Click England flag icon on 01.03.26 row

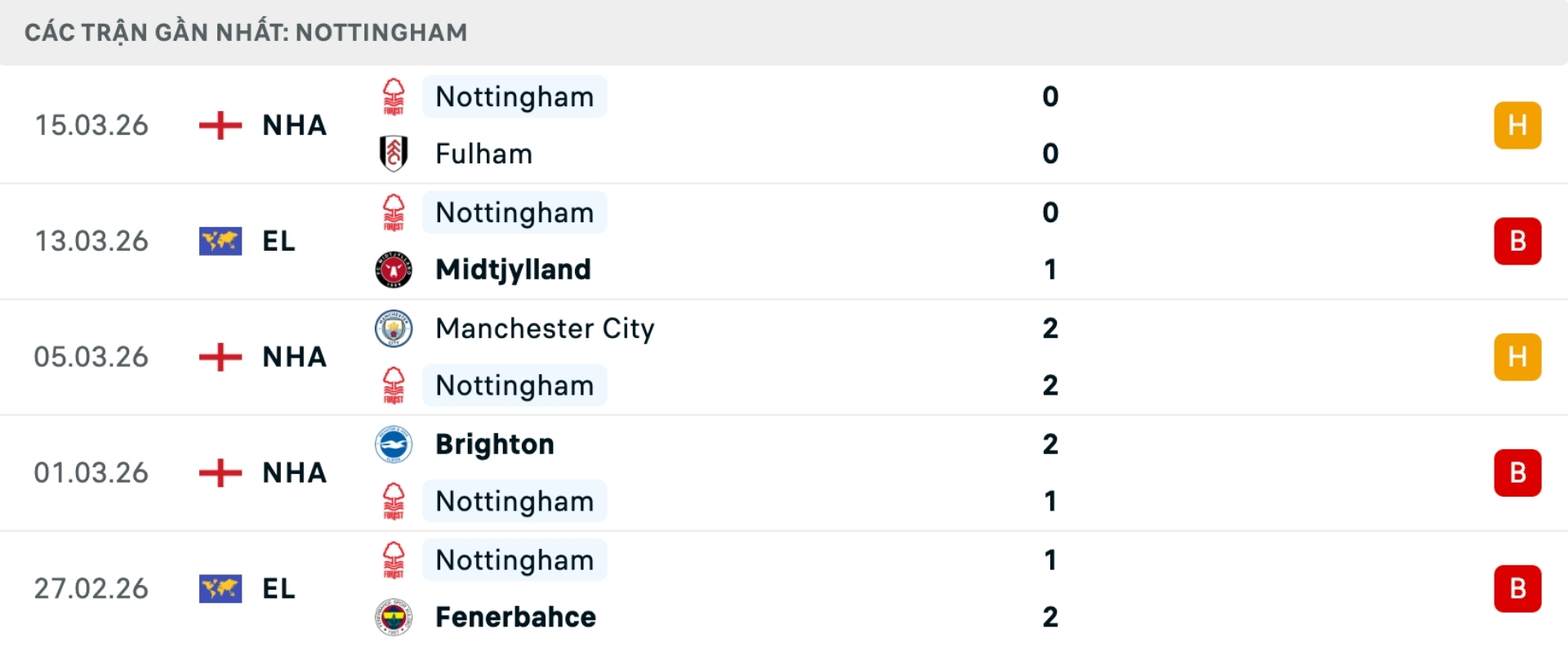point(220,472)
